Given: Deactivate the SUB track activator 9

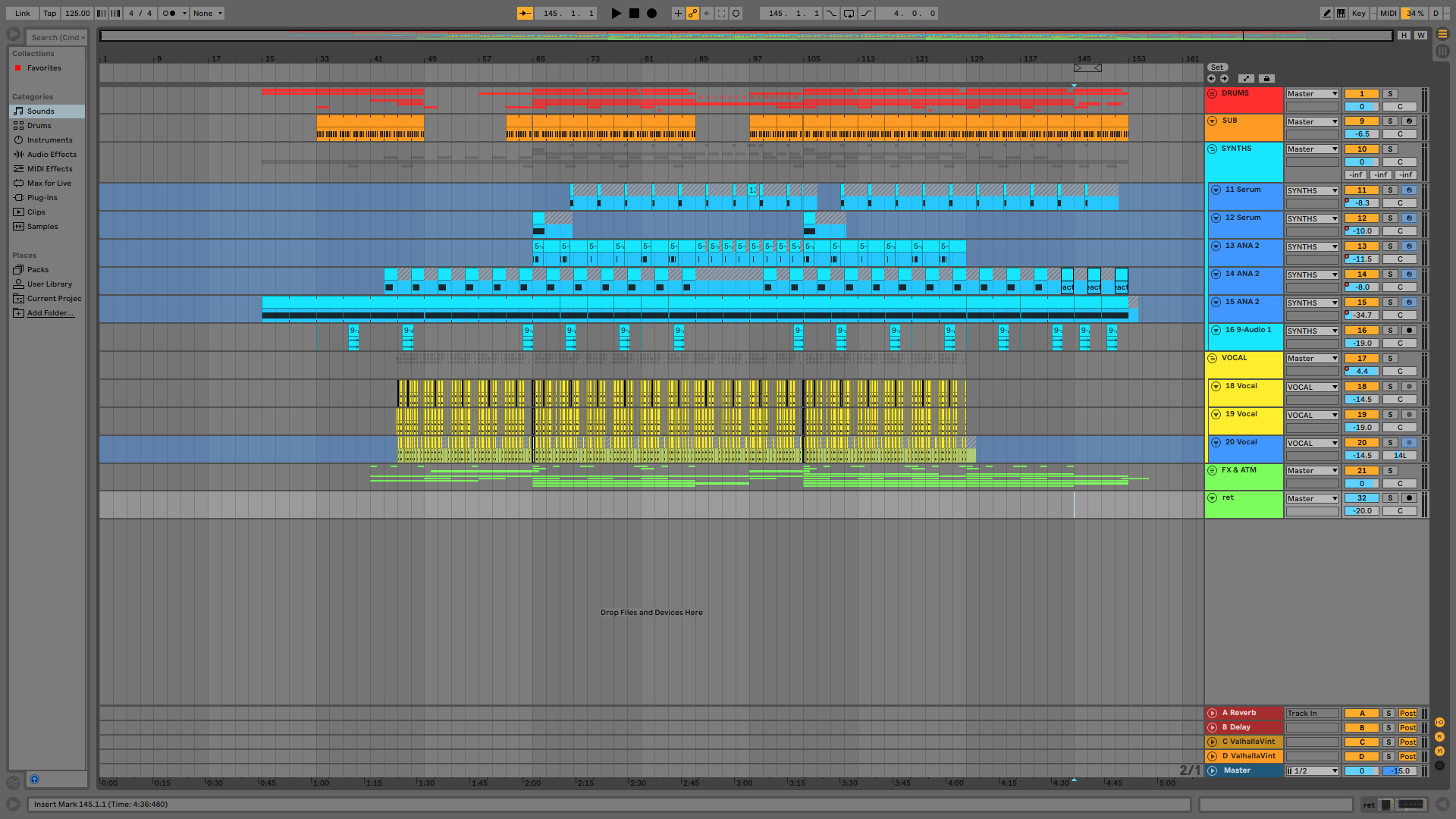Looking at the screenshot, I should (1361, 121).
